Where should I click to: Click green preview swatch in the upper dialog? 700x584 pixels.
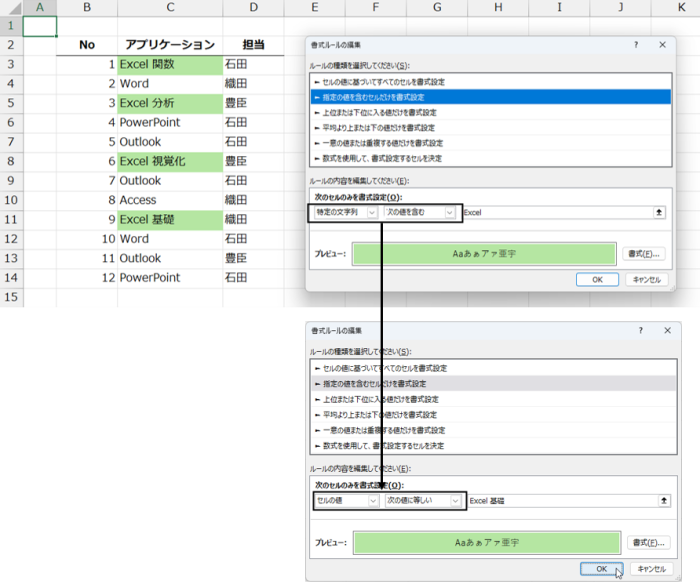tap(484, 254)
